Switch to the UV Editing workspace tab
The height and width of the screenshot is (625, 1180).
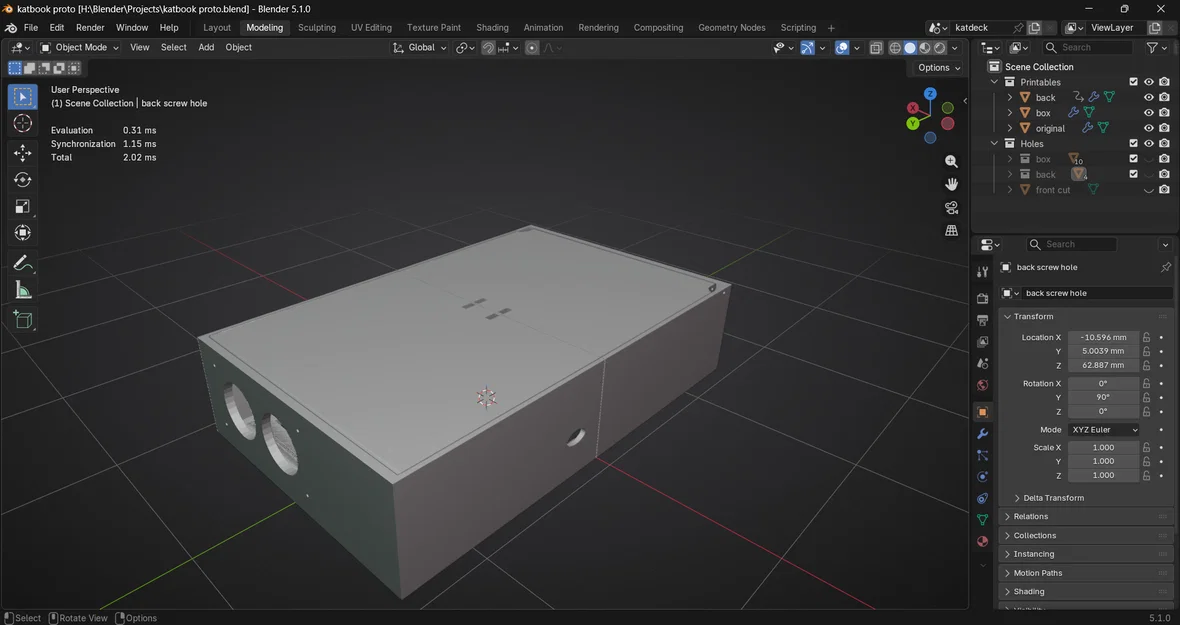371,28
